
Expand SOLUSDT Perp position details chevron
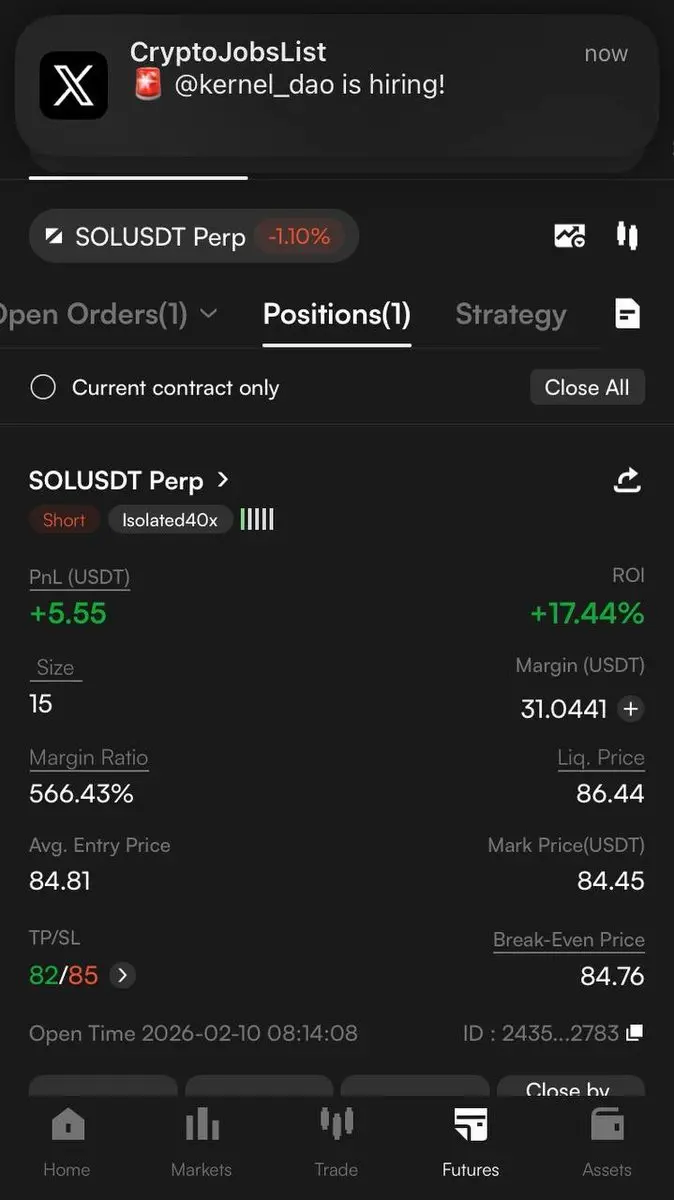tap(223, 480)
